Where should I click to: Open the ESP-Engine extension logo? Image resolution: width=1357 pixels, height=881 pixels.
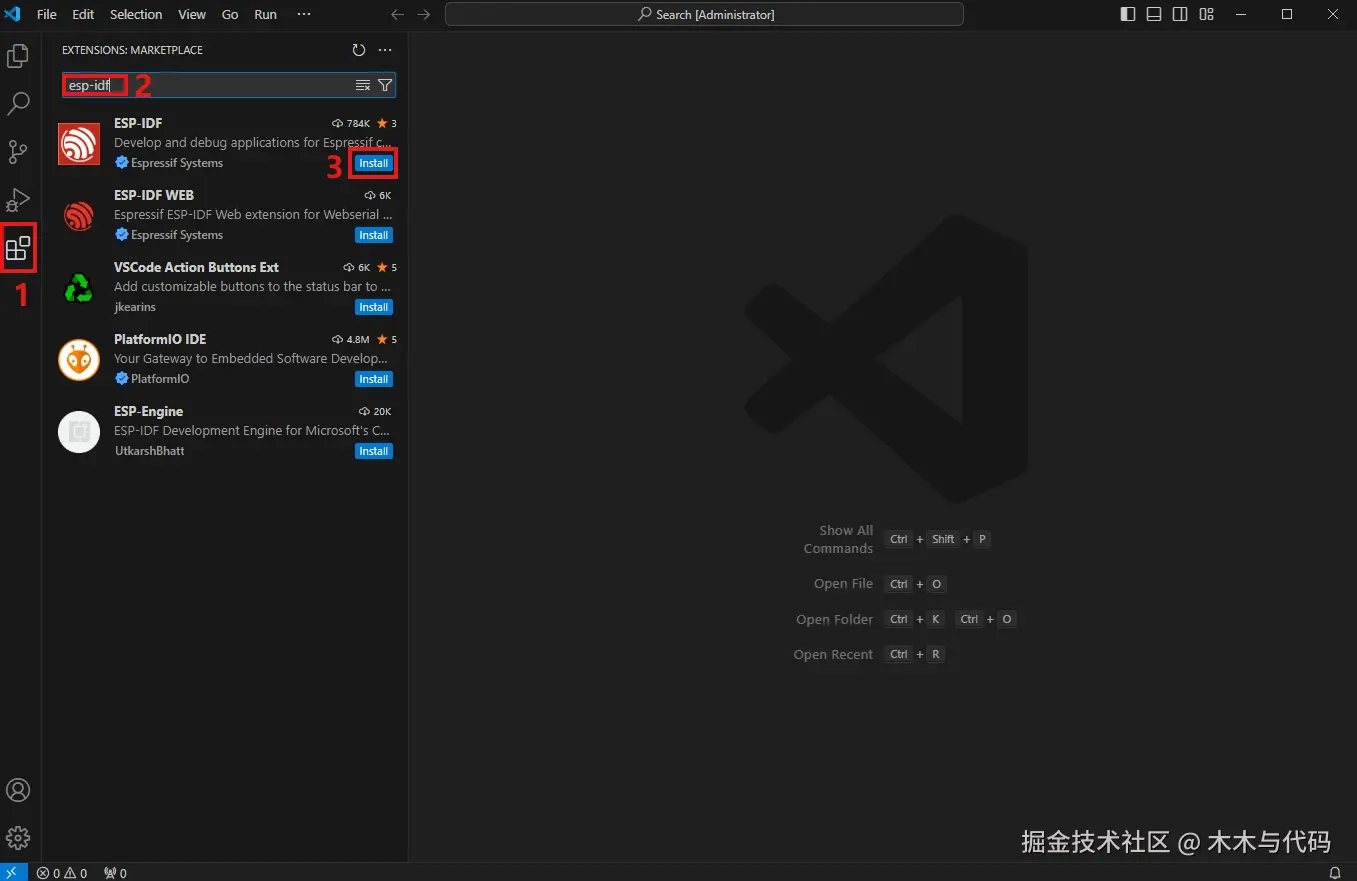click(79, 432)
